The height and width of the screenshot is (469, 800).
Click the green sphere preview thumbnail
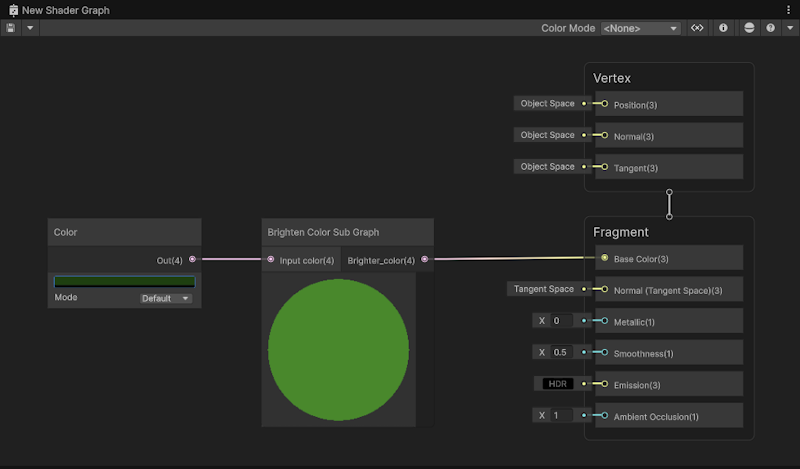(x=338, y=349)
